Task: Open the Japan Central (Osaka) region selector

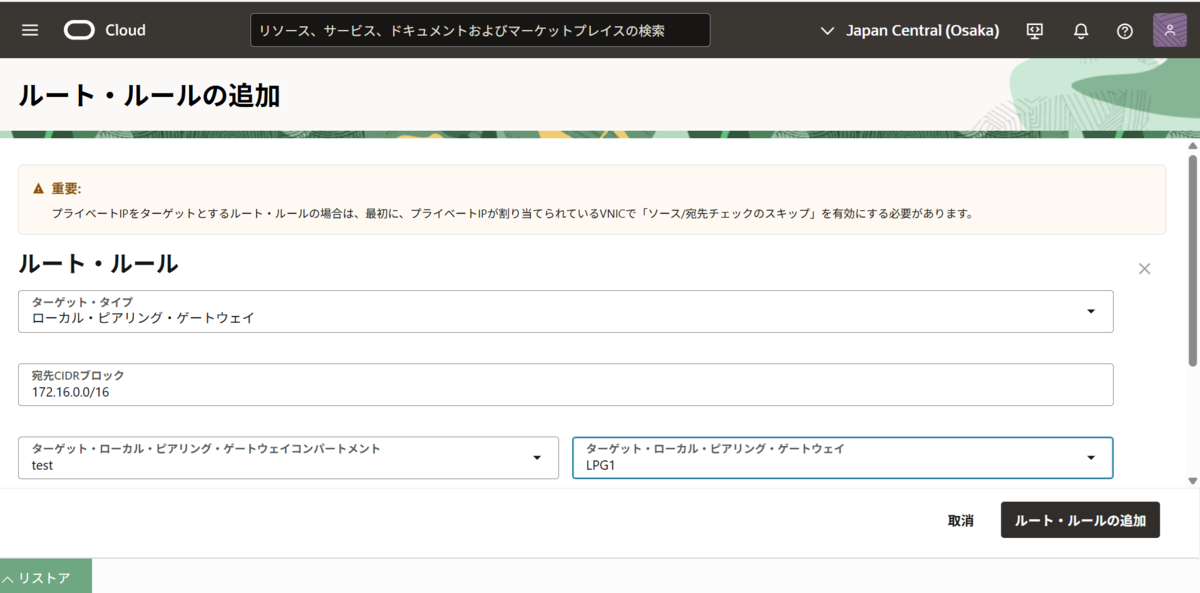Action: coord(910,30)
